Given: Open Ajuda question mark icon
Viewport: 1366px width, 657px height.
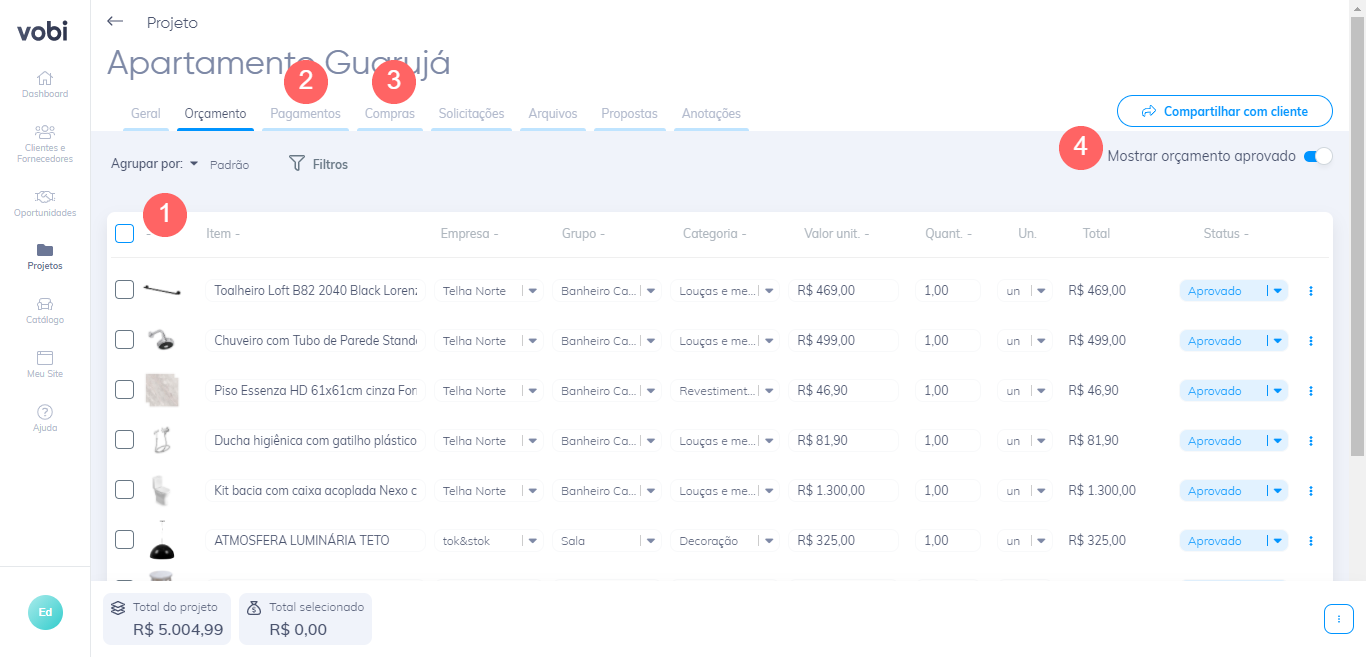Looking at the screenshot, I should [x=45, y=411].
